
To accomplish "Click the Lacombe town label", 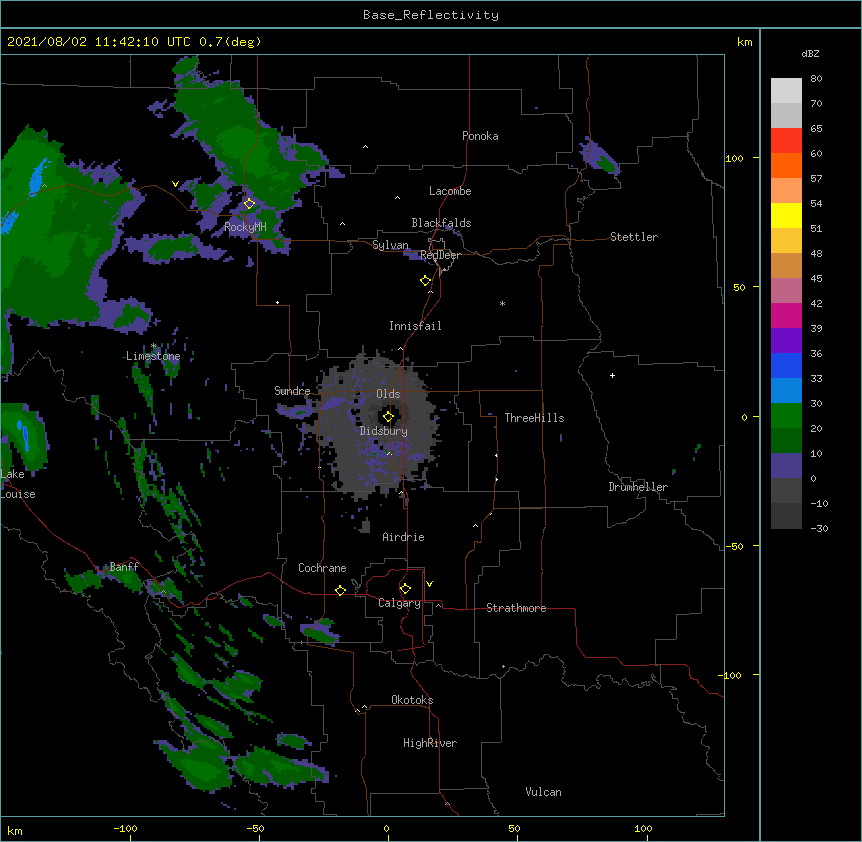I will pyautogui.click(x=450, y=191).
